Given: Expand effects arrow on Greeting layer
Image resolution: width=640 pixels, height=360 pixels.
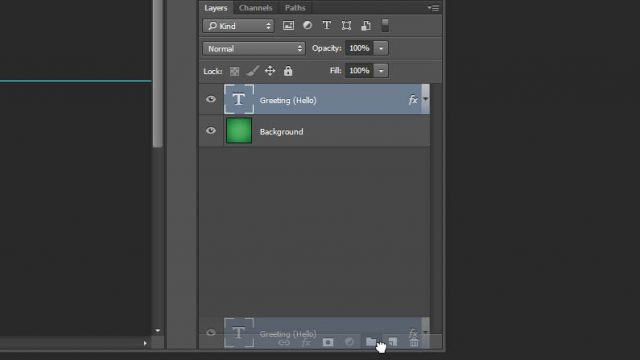Looking at the screenshot, I should (x=426, y=100).
